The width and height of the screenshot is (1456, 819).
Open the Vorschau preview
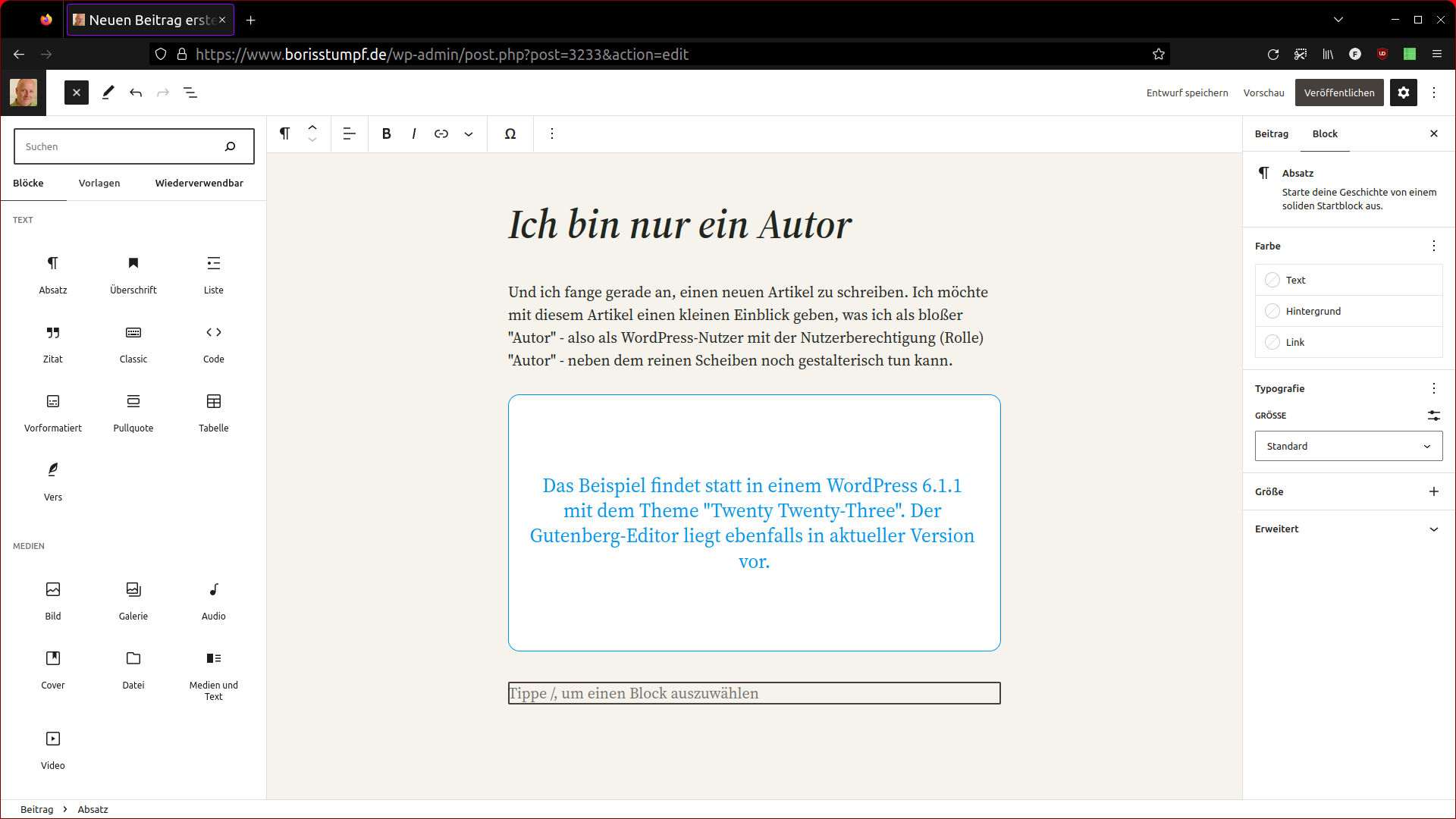tap(1264, 93)
